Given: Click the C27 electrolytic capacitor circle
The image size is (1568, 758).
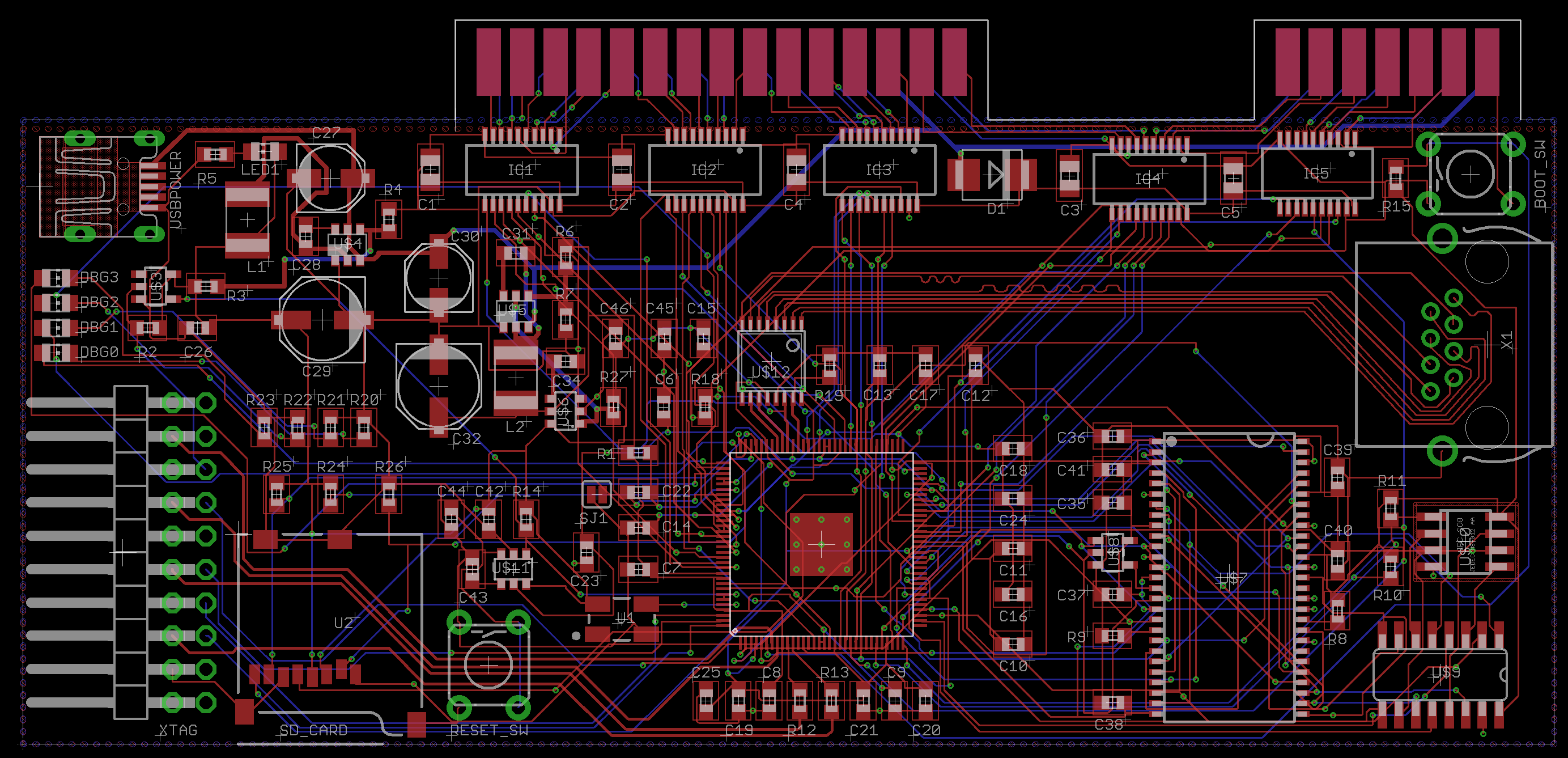Looking at the screenshot, I should tap(330, 179).
